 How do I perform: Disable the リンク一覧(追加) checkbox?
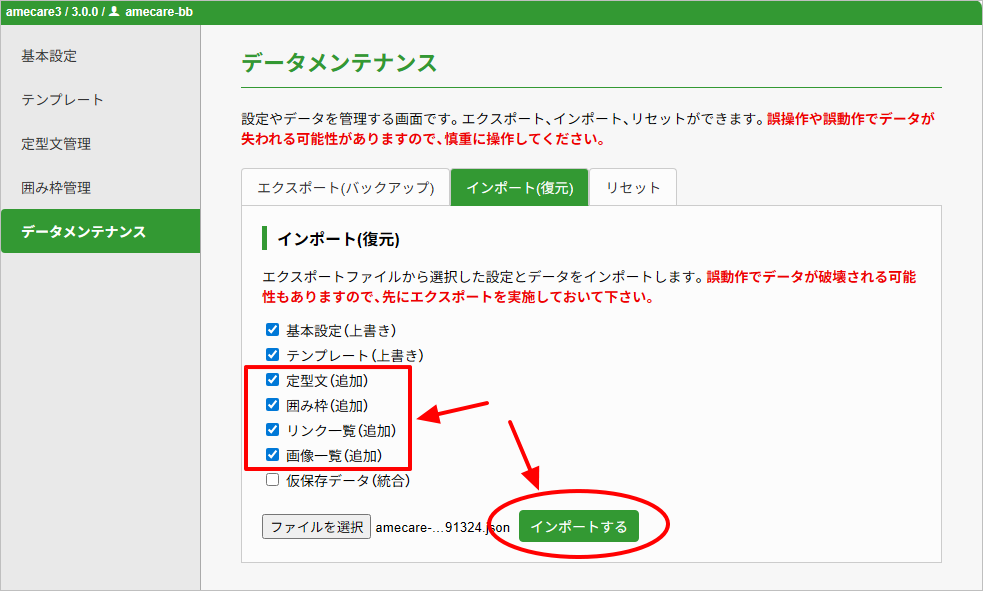(272, 430)
